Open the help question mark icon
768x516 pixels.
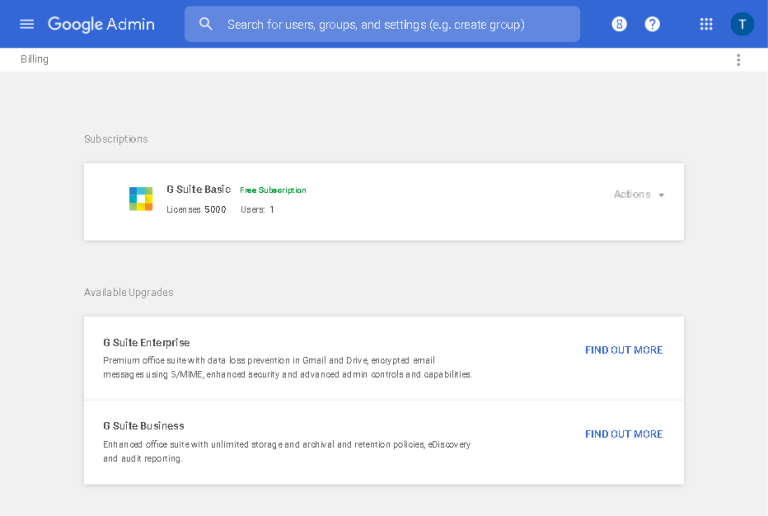tap(652, 24)
